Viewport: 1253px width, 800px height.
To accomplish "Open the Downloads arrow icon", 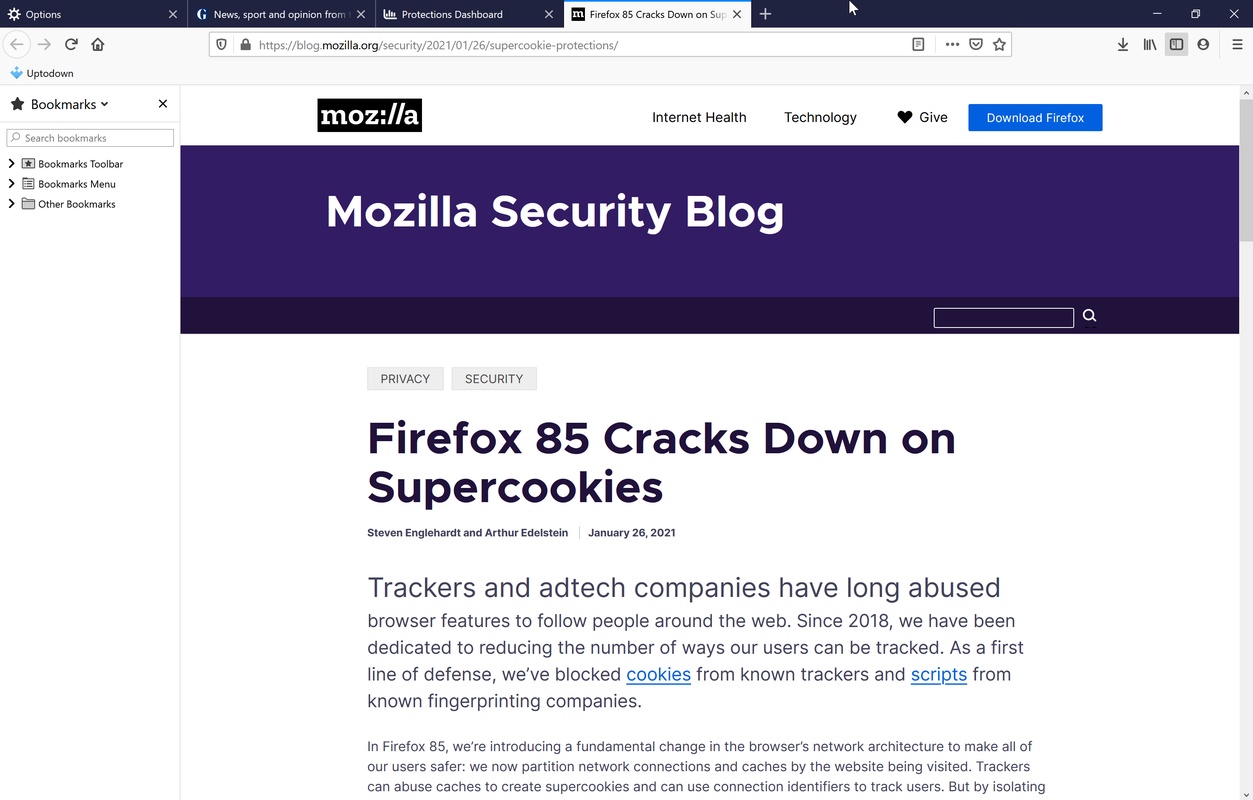I will [x=1123, y=45].
